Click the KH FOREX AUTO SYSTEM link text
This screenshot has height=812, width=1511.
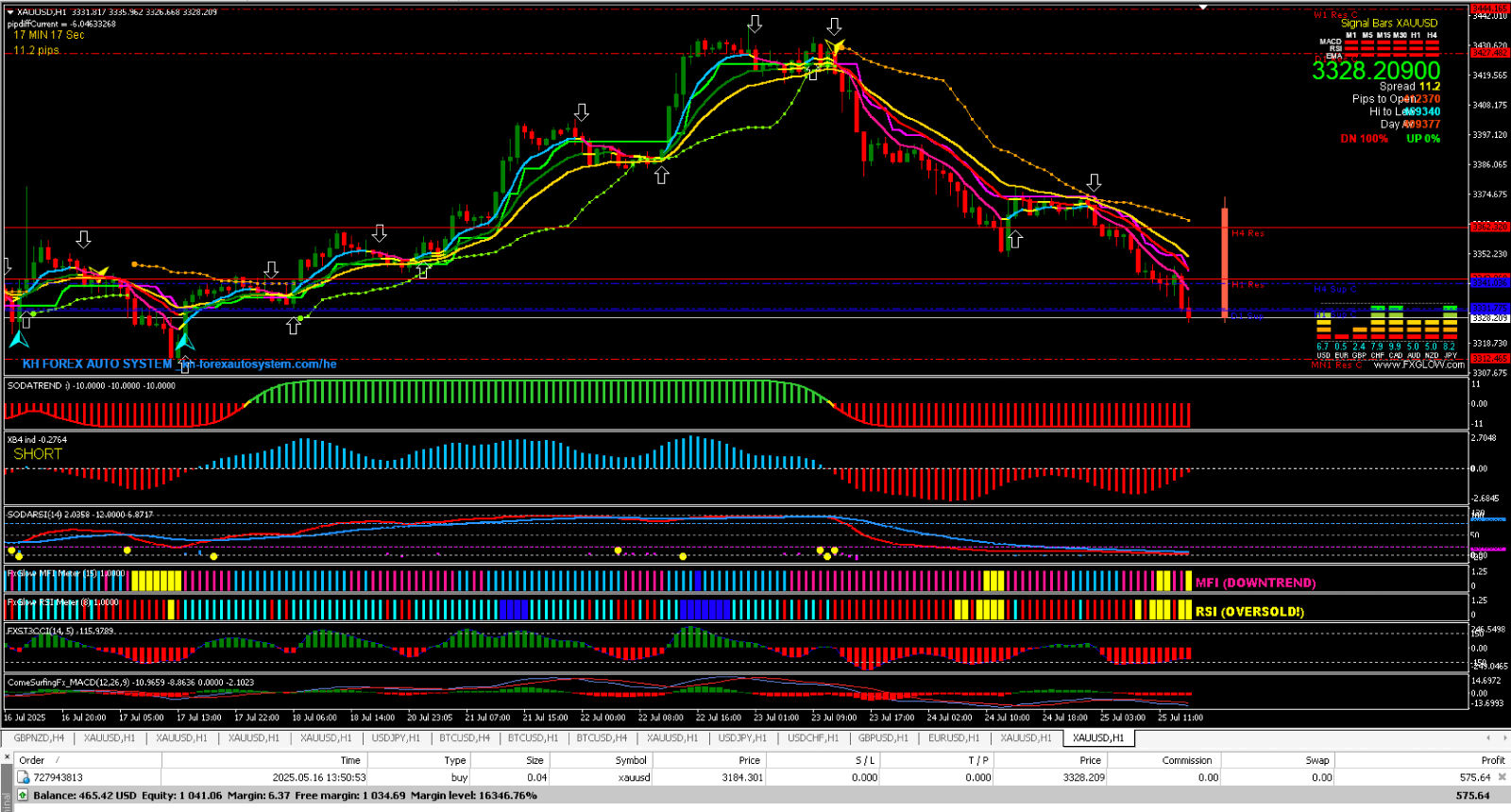coord(97,364)
